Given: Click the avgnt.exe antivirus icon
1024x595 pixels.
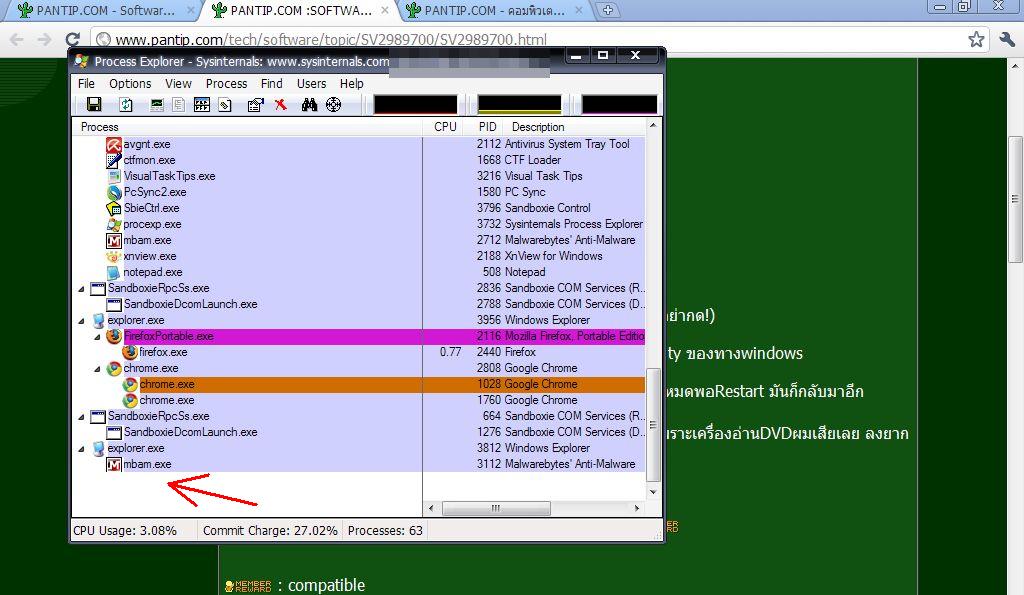Looking at the screenshot, I should coord(114,144).
